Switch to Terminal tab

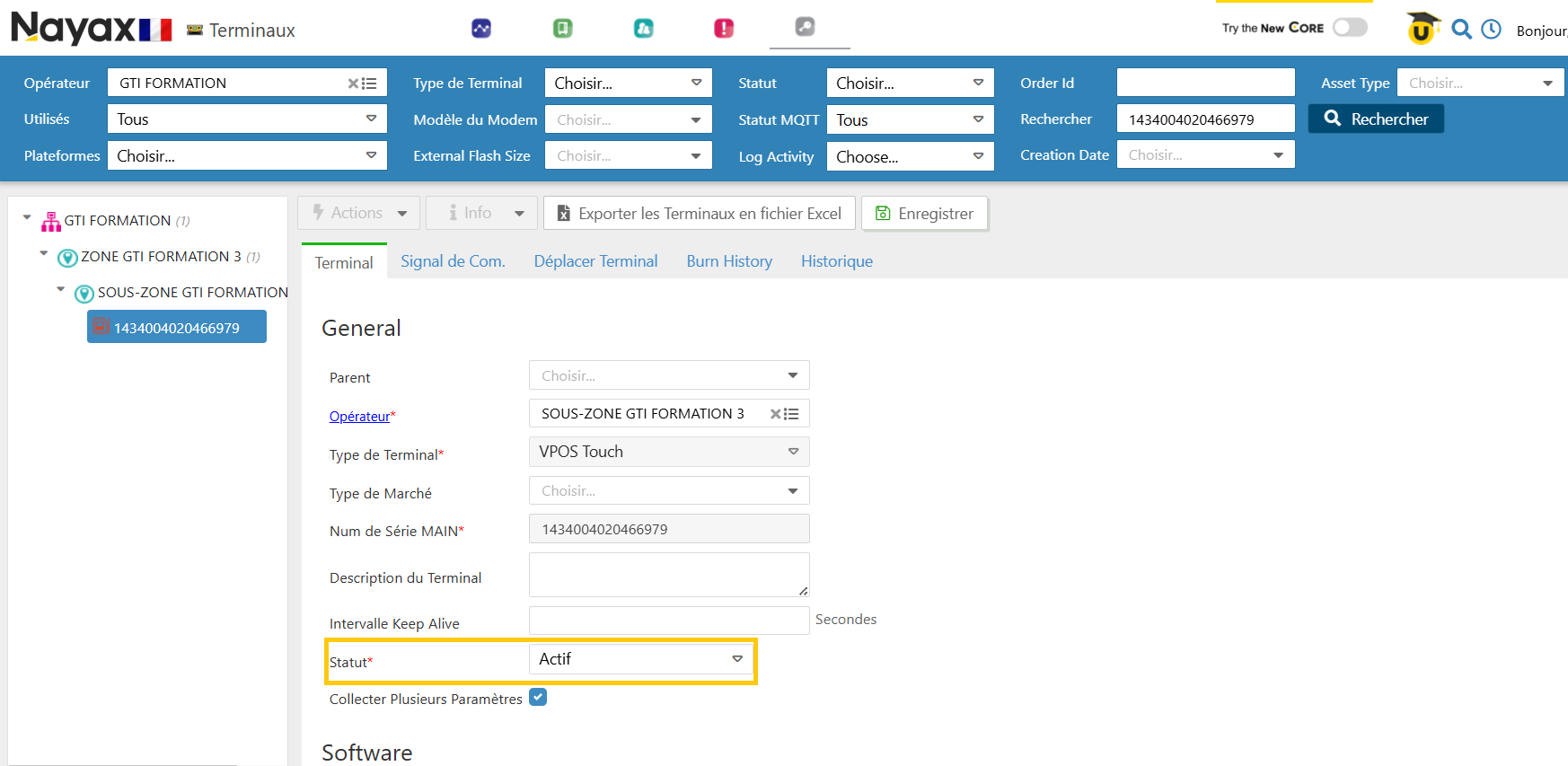(x=344, y=262)
